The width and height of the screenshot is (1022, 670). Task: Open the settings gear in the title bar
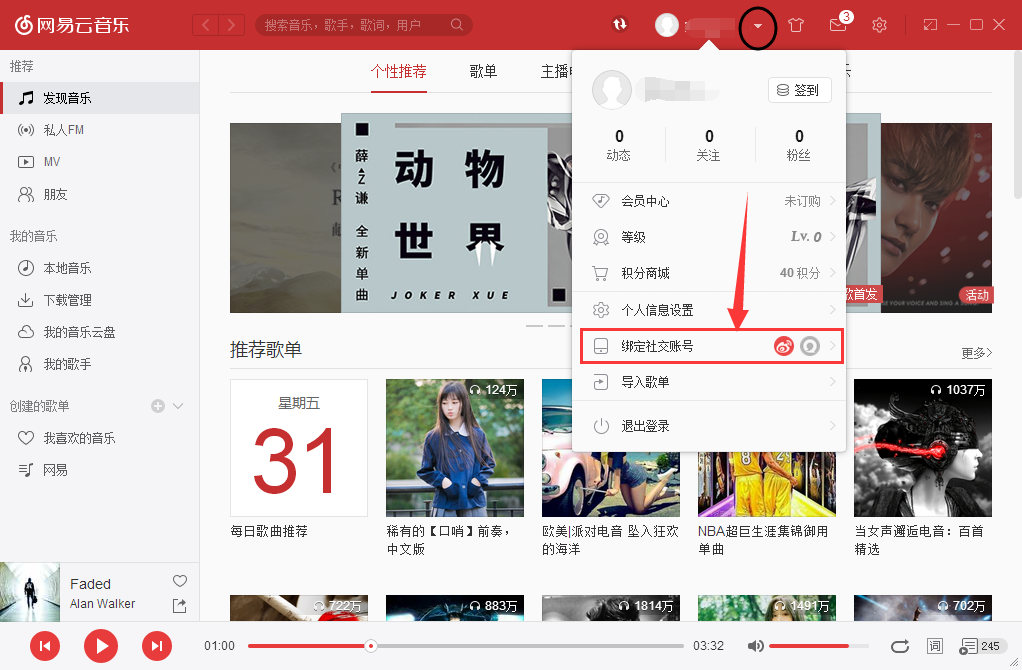click(879, 25)
